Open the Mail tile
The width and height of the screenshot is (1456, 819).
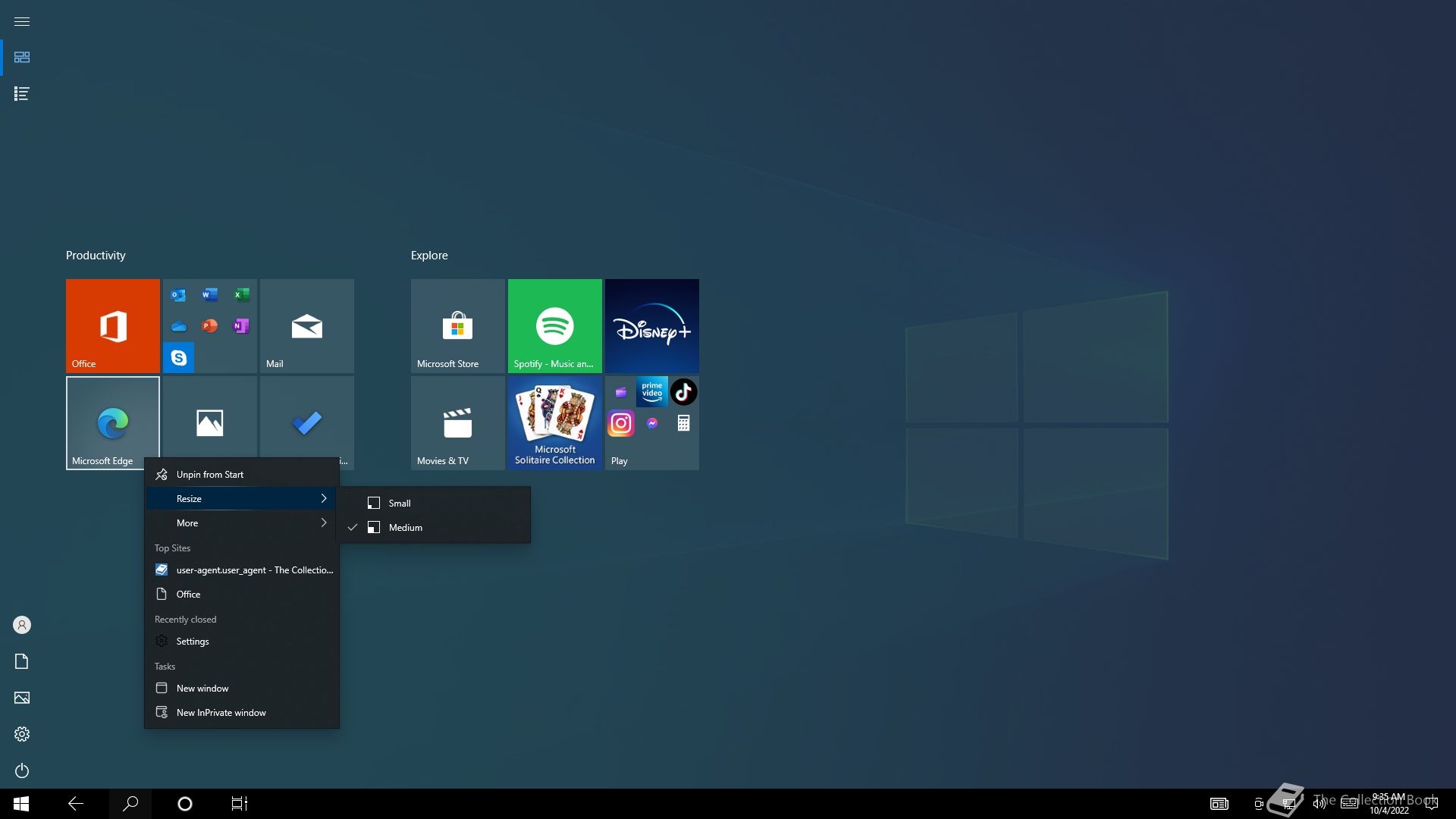click(x=307, y=326)
